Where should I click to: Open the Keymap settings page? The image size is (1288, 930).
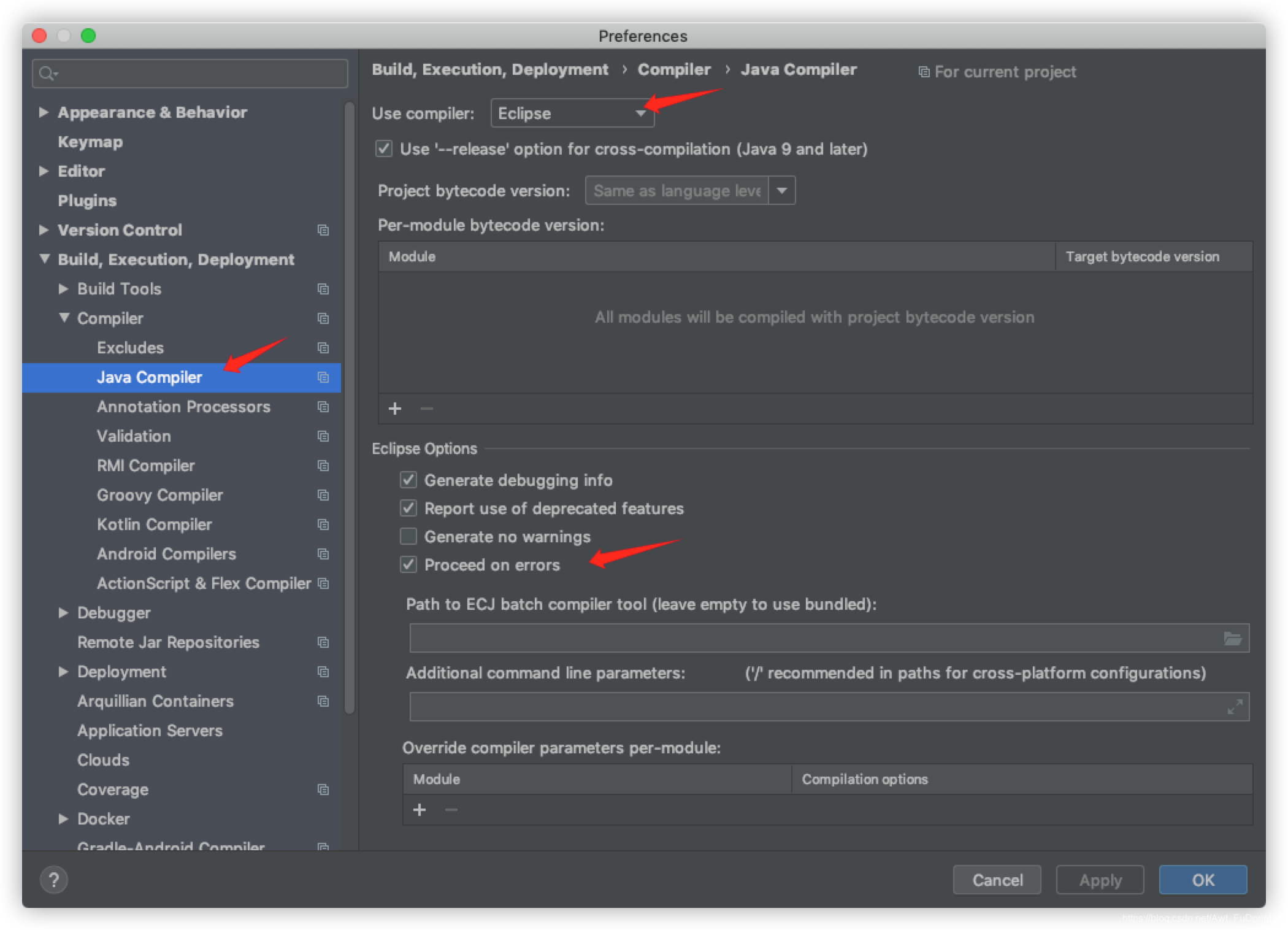coord(90,142)
